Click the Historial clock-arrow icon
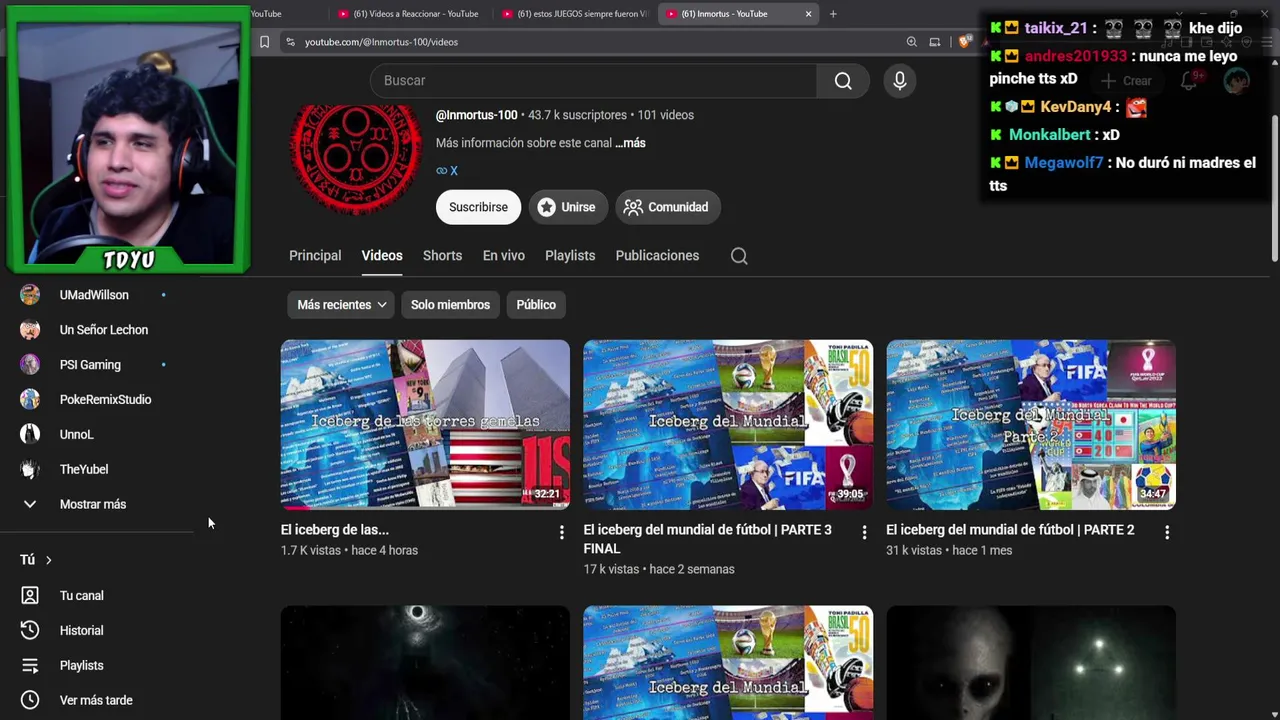The width and height of the screenshot is (1280, 720). 30,631
